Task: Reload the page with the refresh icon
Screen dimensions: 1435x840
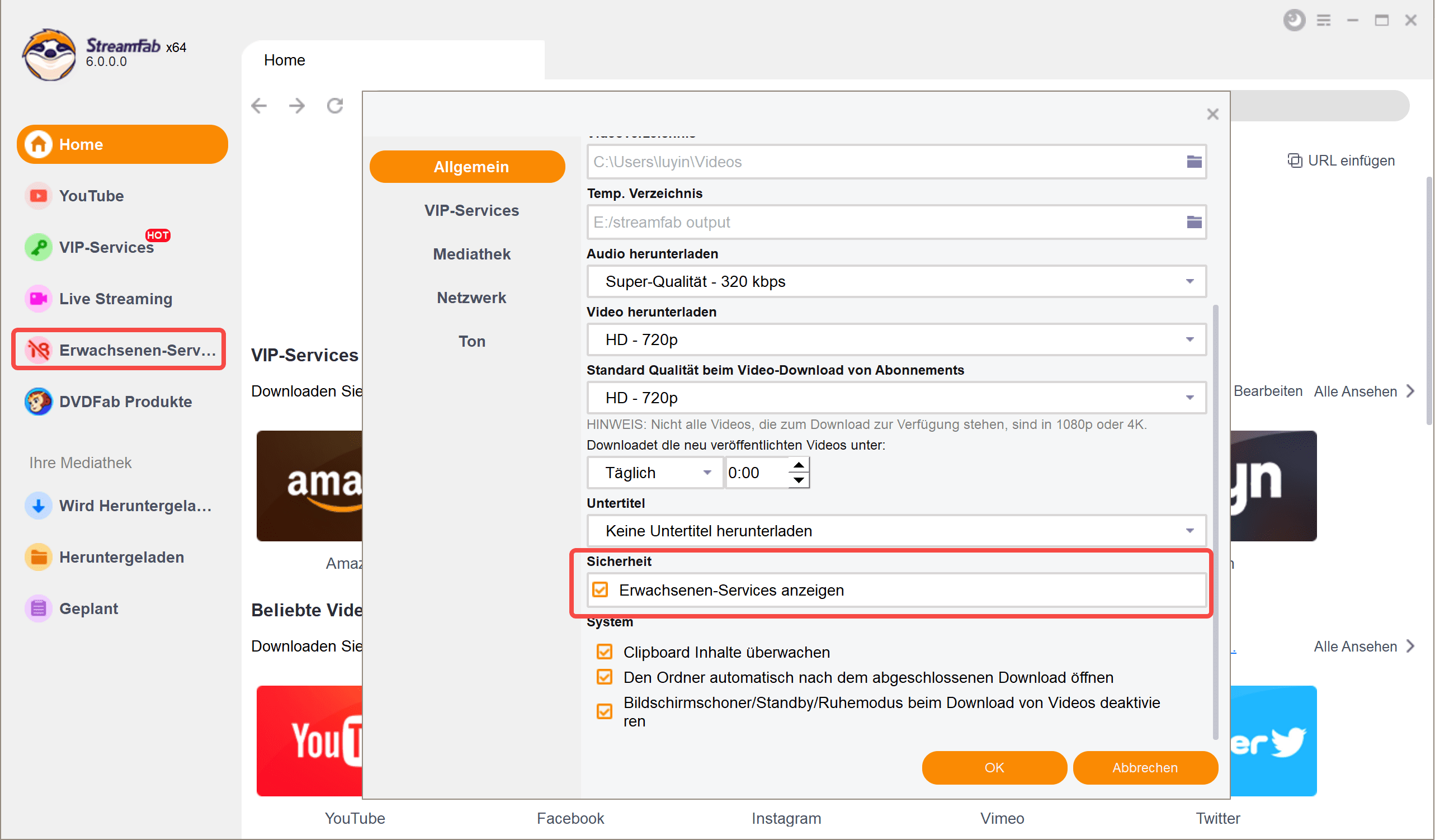Action: (335, 105)
